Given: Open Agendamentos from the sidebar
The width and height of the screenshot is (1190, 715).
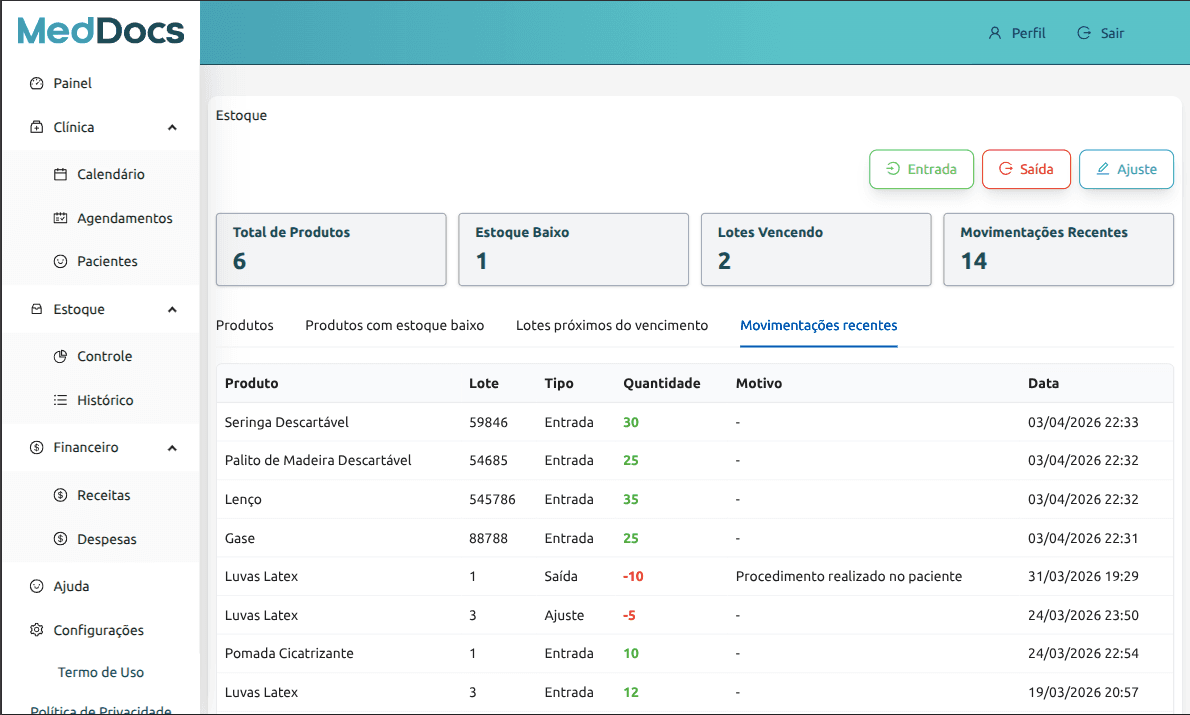Looking at the screenshot, I should (59, 218).
